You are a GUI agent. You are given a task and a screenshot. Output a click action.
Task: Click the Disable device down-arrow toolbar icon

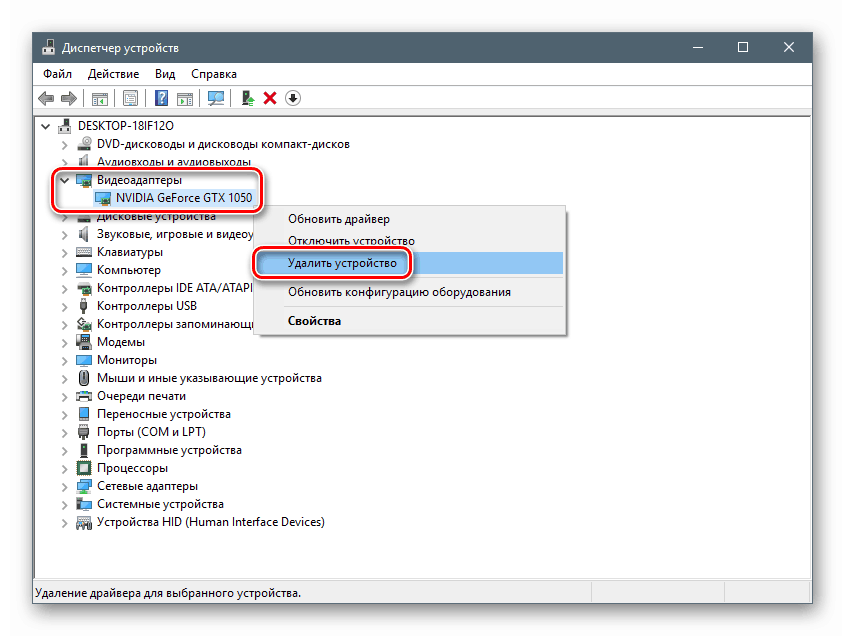point(292,98)
